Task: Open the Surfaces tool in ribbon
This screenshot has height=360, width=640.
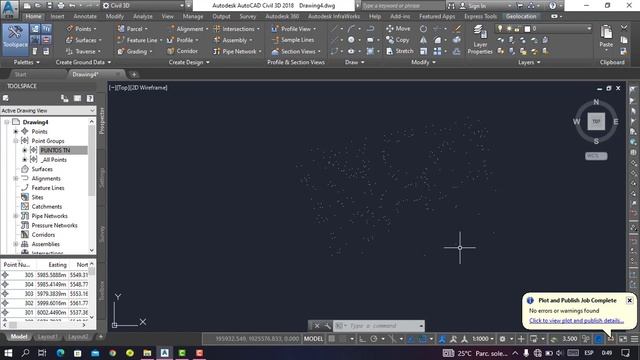Action: coord(83,40)
